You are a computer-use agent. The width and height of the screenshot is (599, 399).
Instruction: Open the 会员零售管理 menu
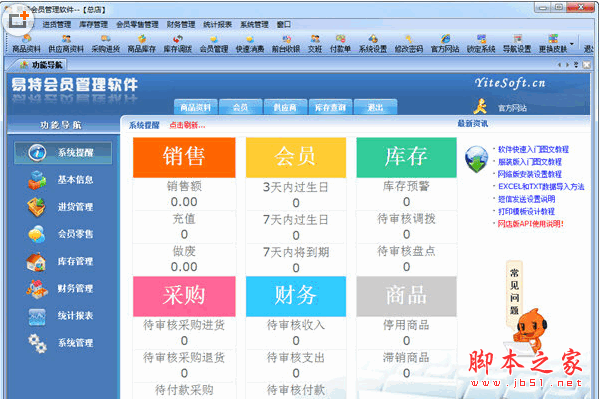pos(137,24)
